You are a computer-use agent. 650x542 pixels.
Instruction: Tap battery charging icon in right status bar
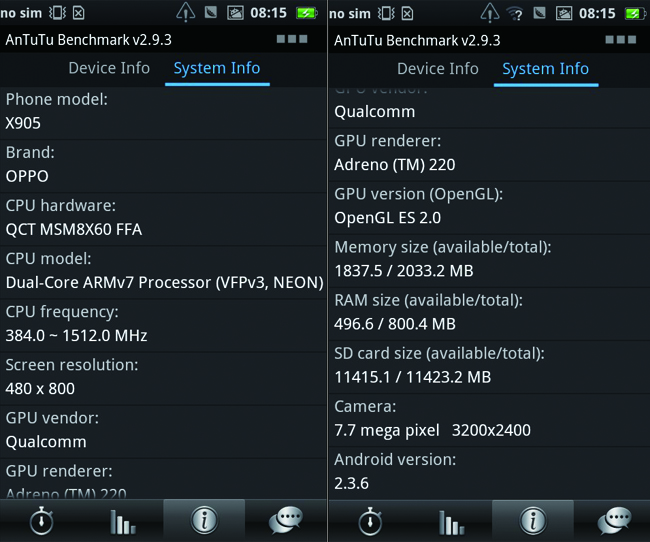[635, 14]
